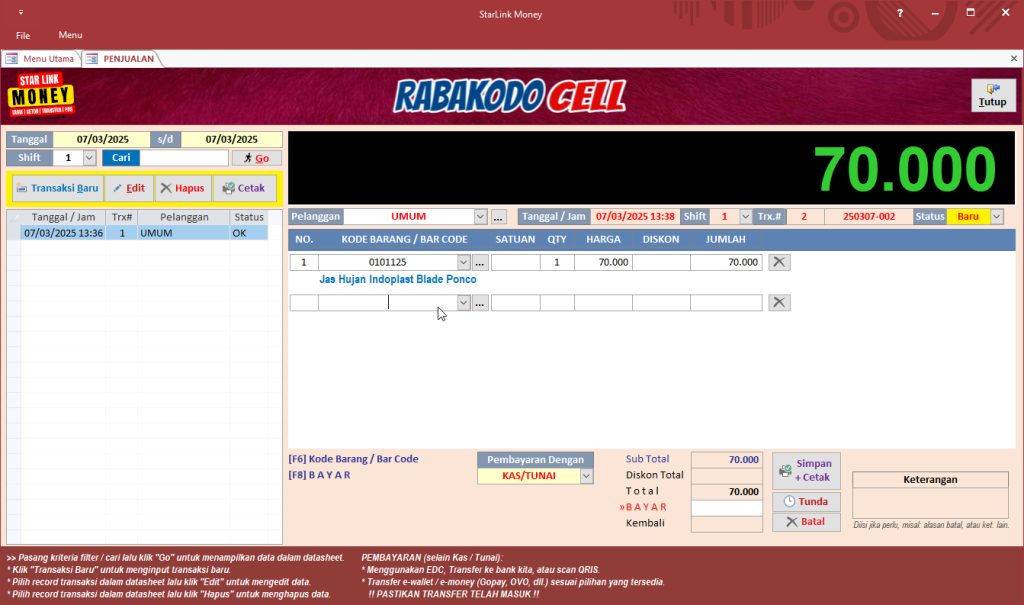Click the start Tanggal date field

[x=102, y=139]
